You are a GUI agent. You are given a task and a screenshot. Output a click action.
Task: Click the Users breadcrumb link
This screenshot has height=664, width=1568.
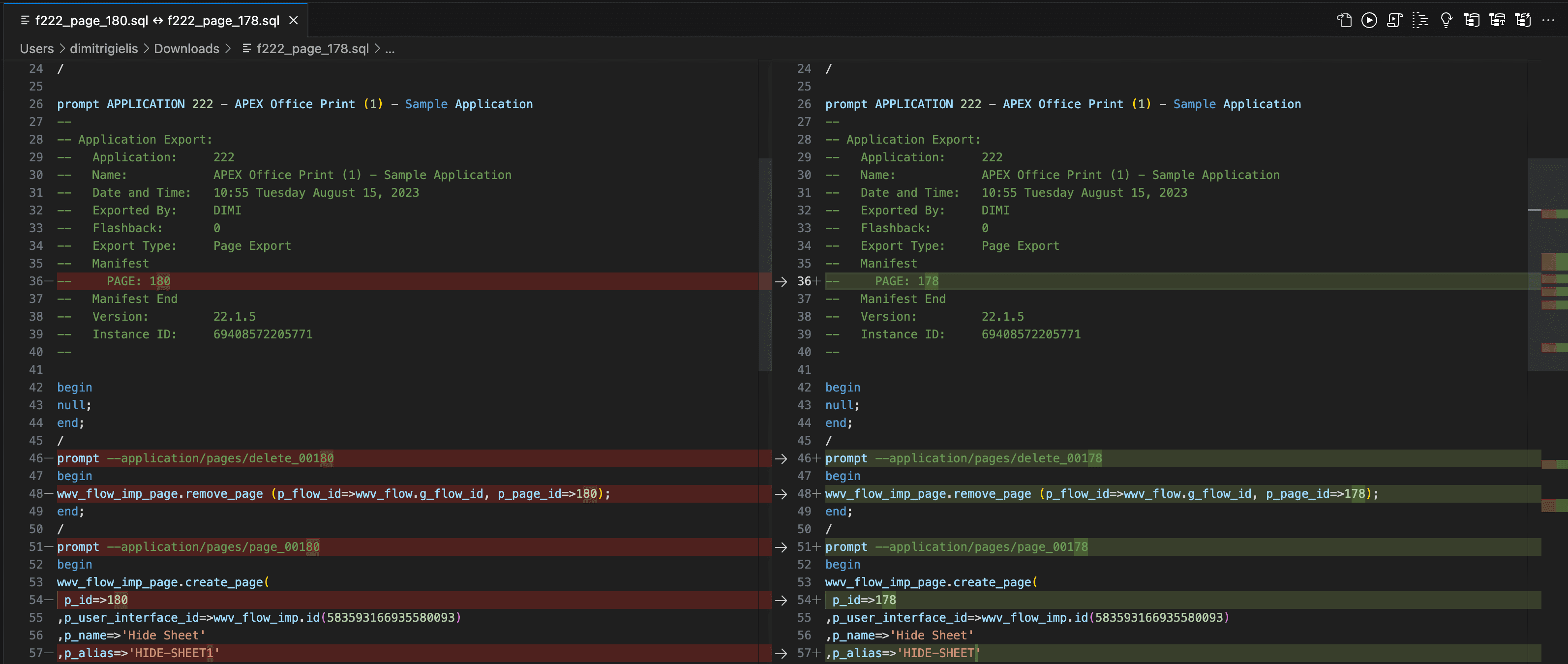click(36, 49)
